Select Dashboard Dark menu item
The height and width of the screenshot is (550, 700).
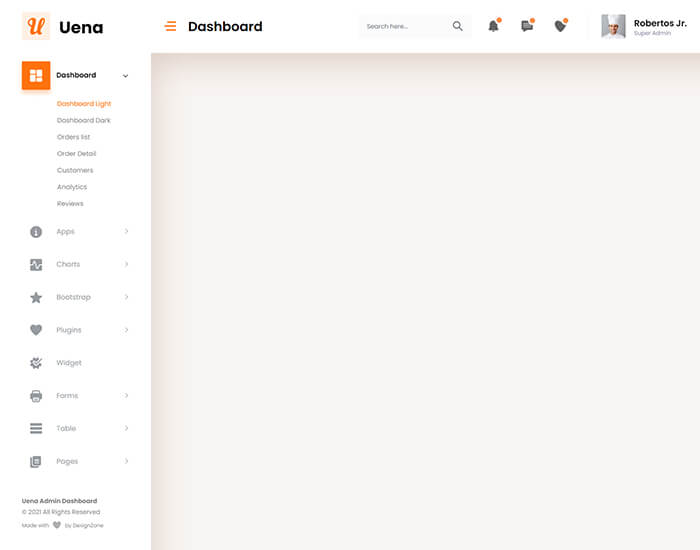84,120
